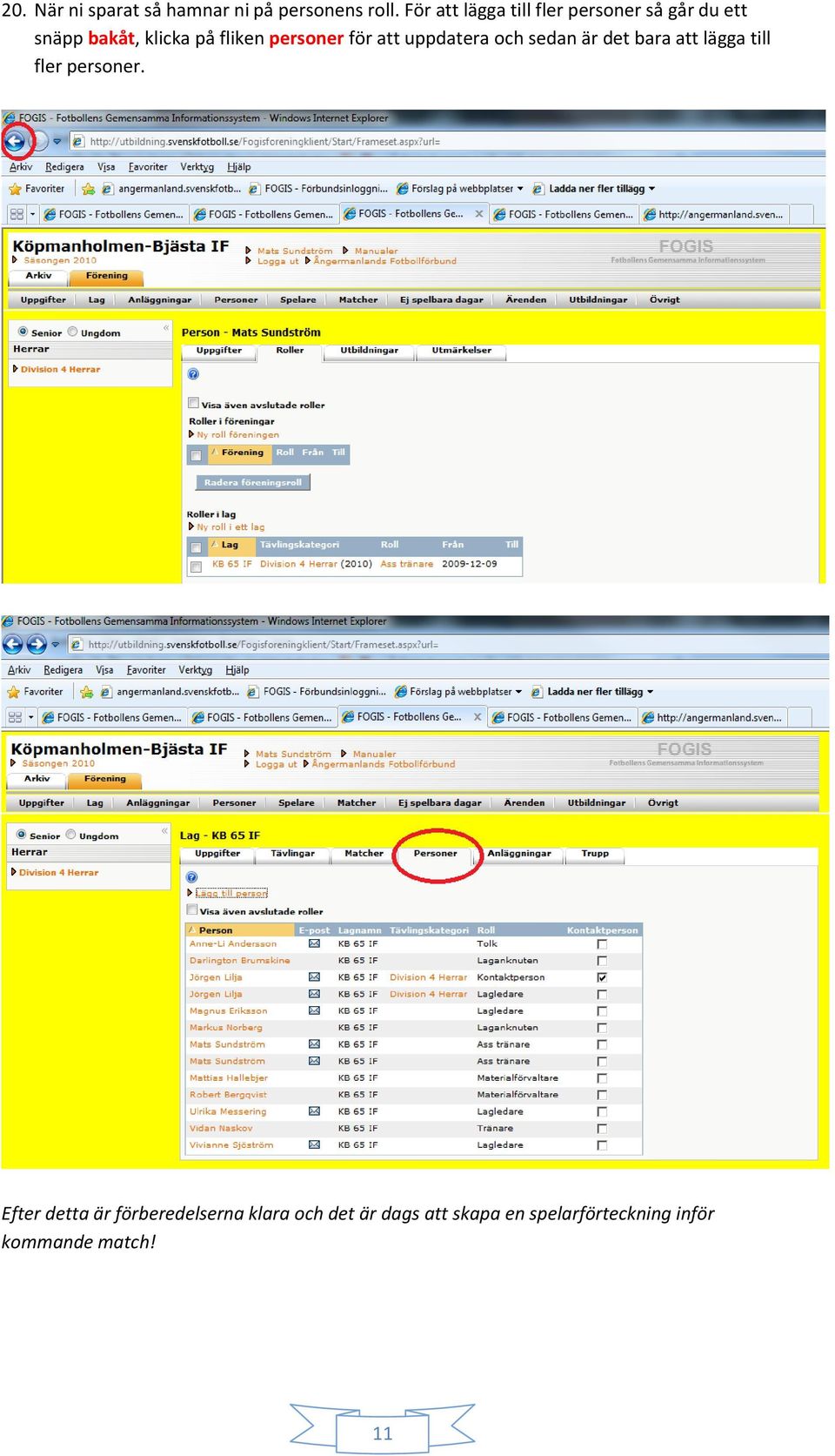Click Lägg till person link

231,893
